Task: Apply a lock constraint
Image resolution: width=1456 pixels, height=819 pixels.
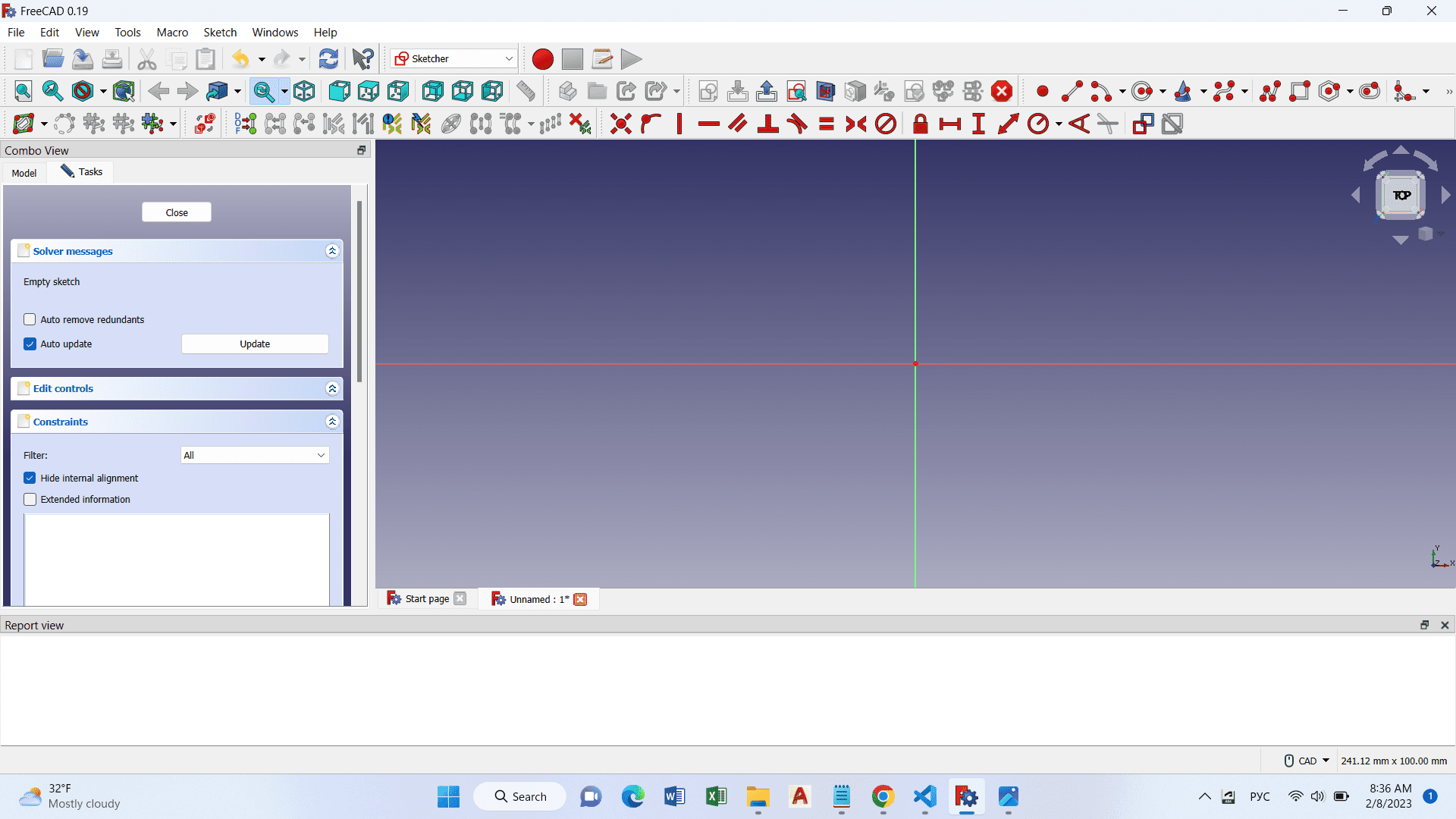Action: click(921, 124)
